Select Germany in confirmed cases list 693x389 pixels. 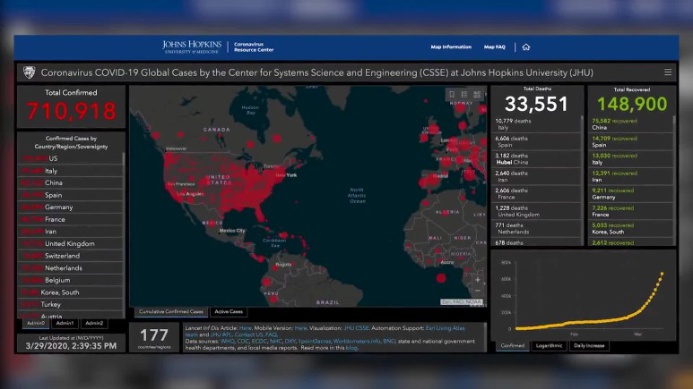[x=70, y=207]
